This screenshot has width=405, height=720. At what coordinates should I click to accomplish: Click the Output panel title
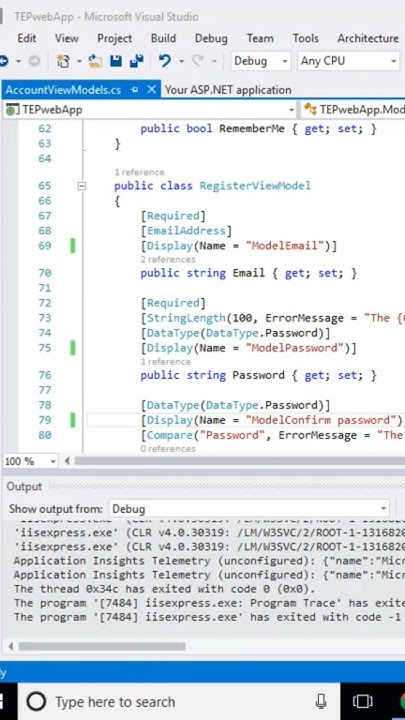point(24,486)
